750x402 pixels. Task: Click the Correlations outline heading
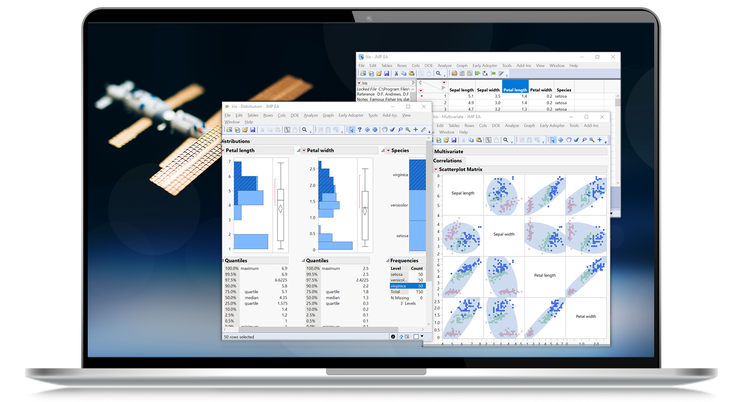click(447, 161)
